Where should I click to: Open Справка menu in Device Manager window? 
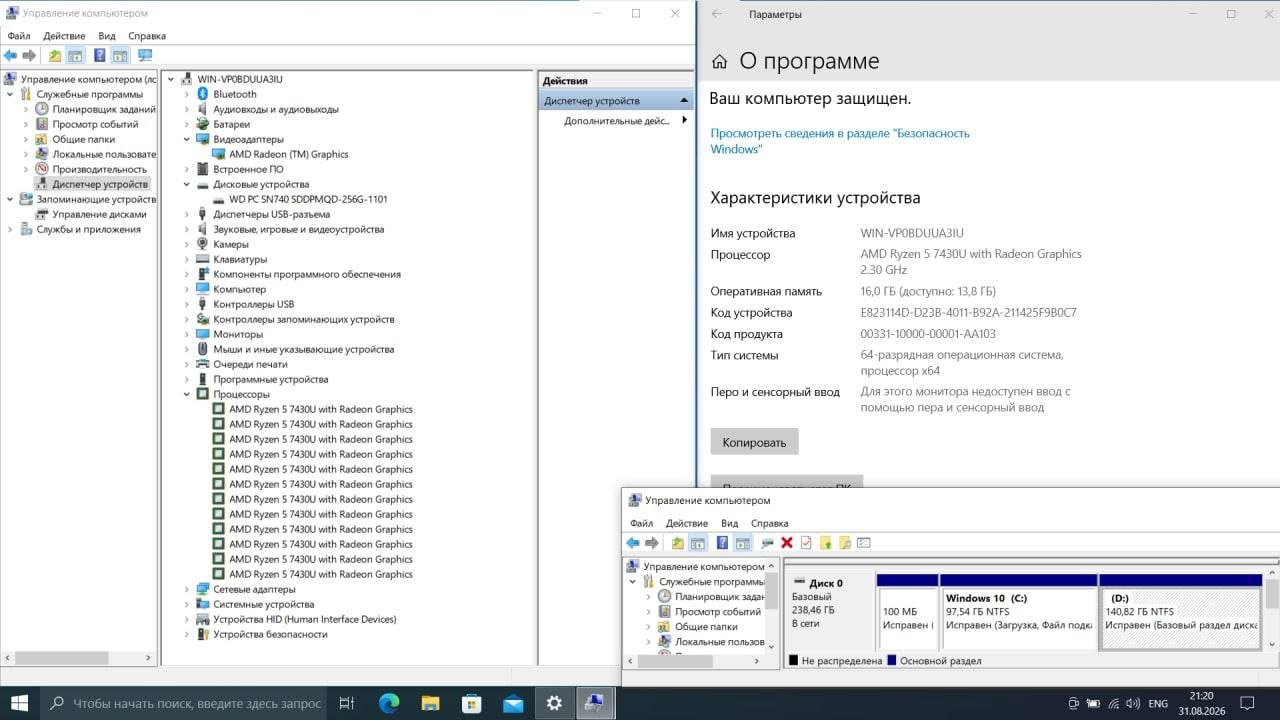click(147, 36)
